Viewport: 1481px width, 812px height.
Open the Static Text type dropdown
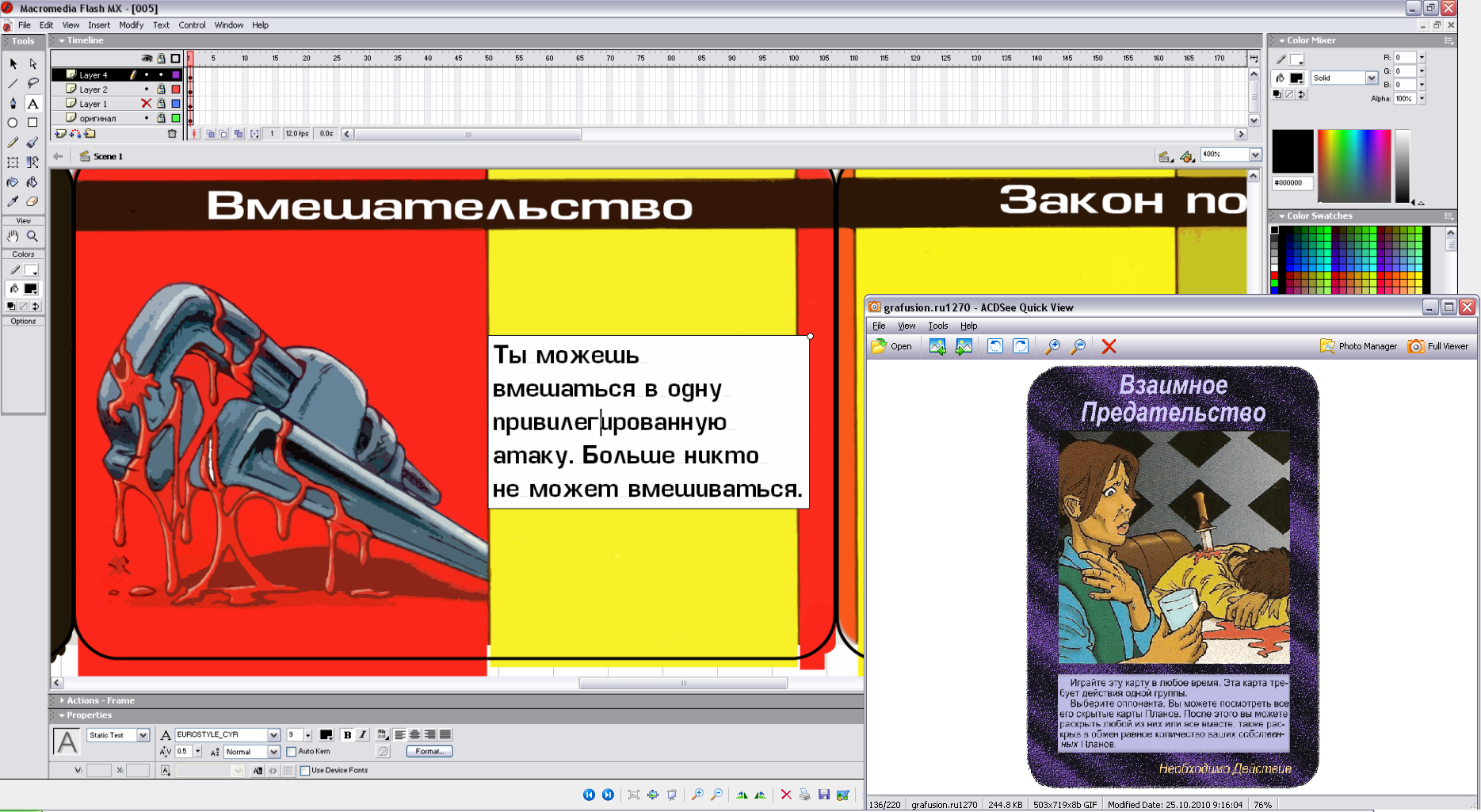143,735
